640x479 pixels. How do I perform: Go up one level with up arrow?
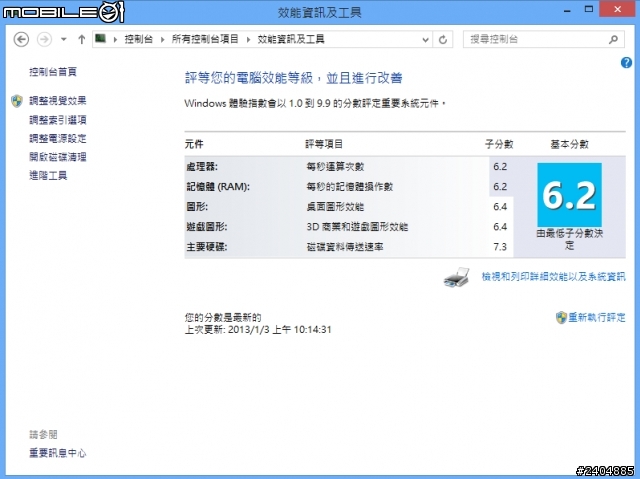pos(81,40)
